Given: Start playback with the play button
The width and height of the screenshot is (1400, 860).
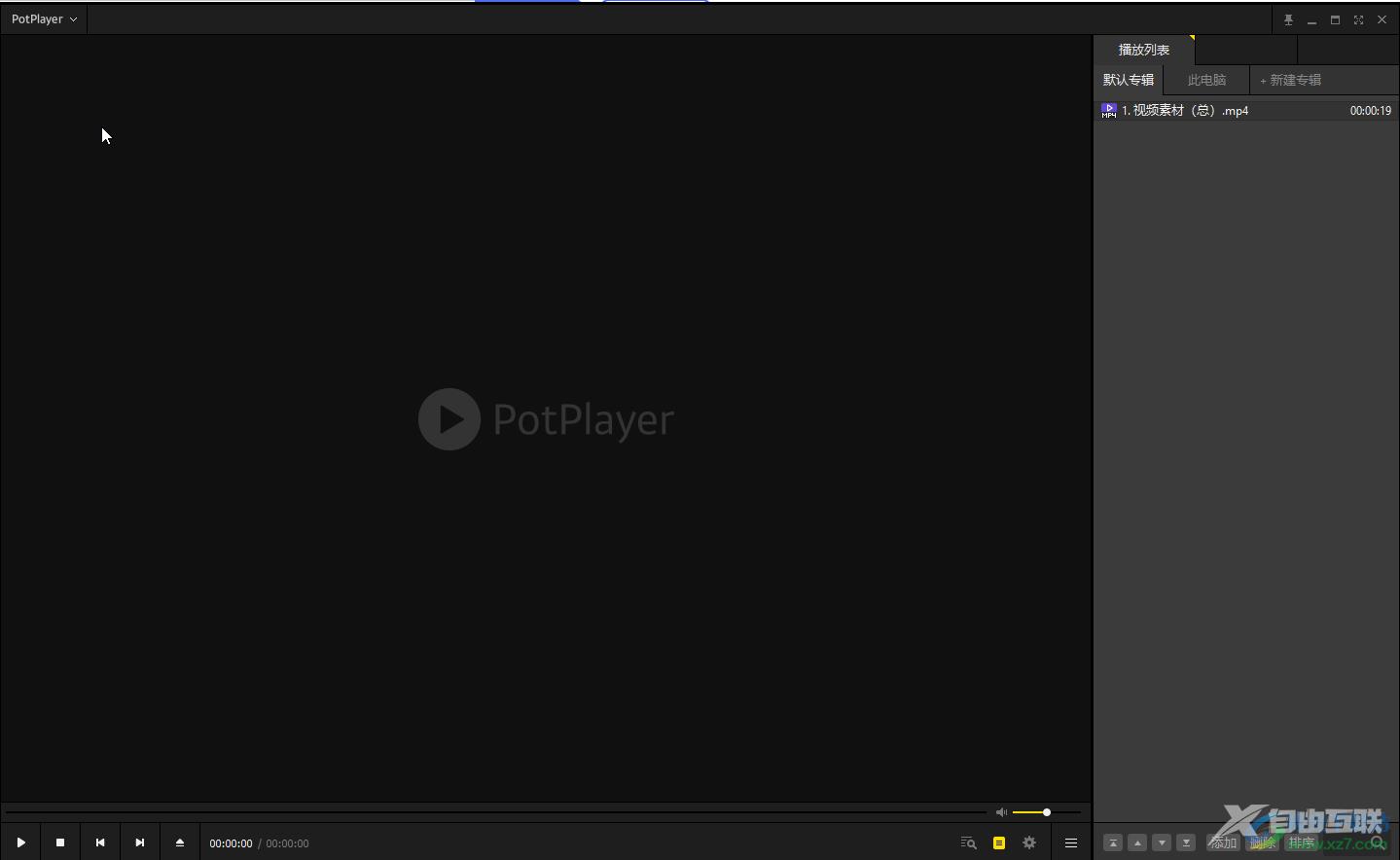Looking at the screenshot, I should (20, 842).
